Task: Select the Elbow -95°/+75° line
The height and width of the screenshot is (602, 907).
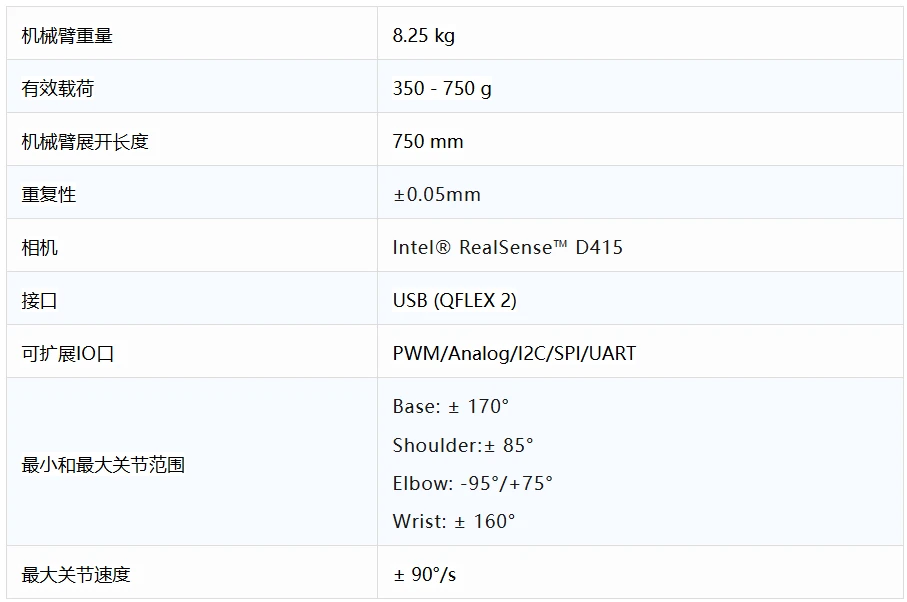Action: [x=473, y=483]
